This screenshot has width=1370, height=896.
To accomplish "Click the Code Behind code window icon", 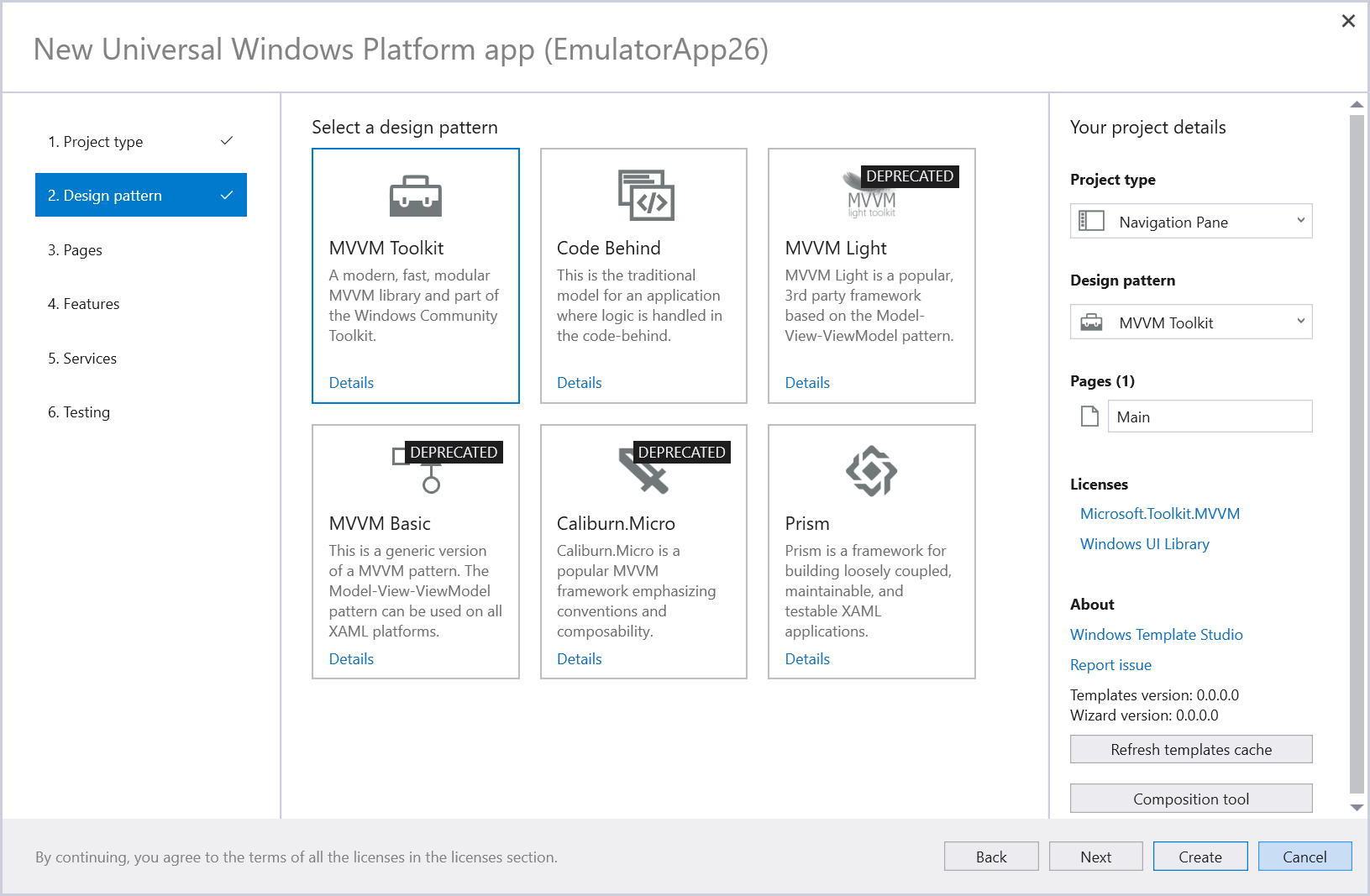I will 646,195.
